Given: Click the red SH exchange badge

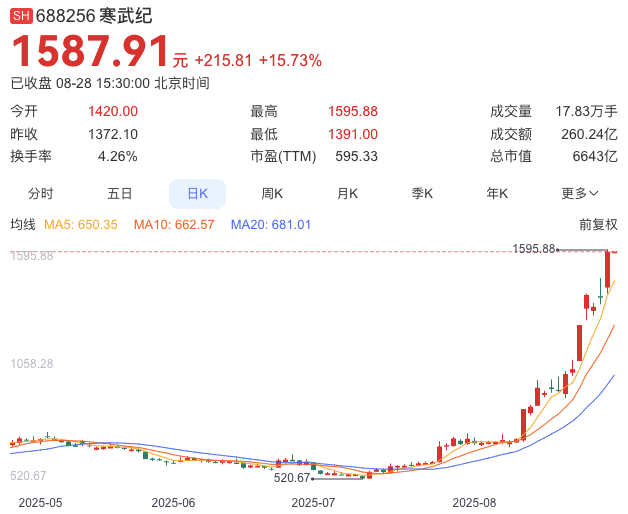Looking at the screenshot, I should (21, 16).
